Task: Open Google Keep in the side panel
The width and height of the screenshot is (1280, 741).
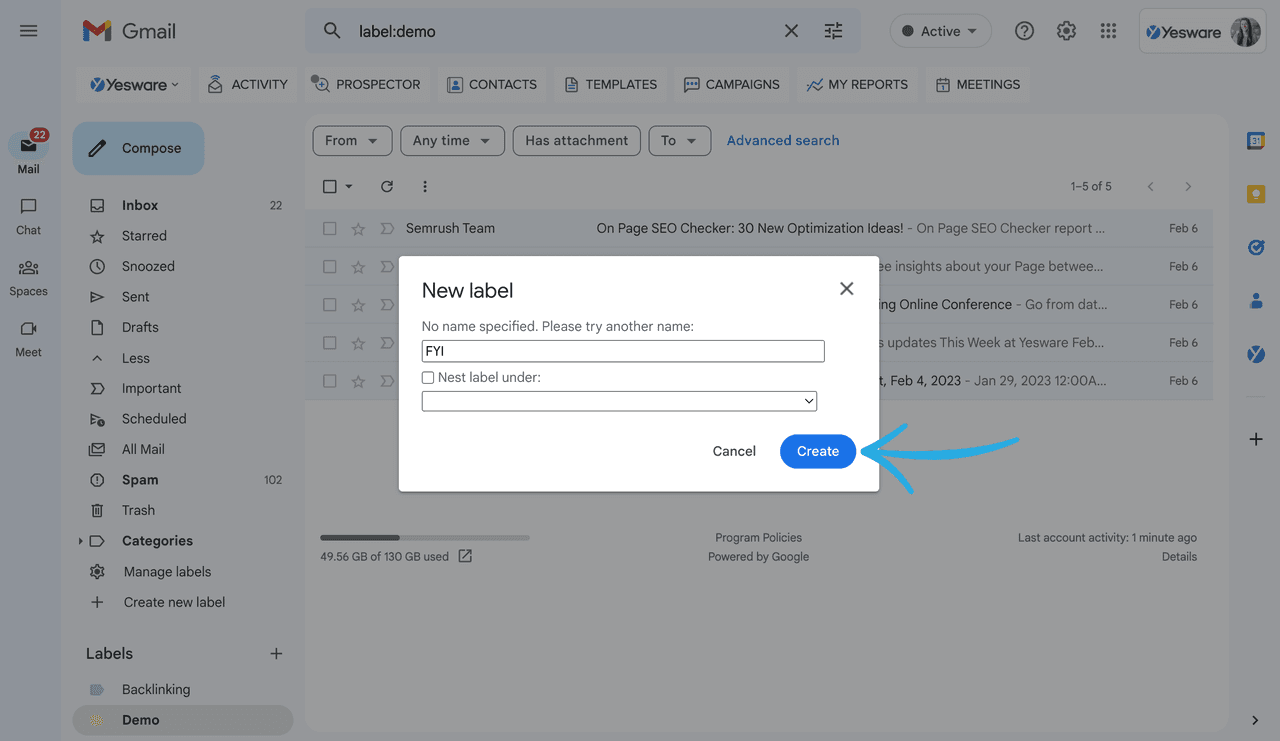Action: (x=1254, y=194)
